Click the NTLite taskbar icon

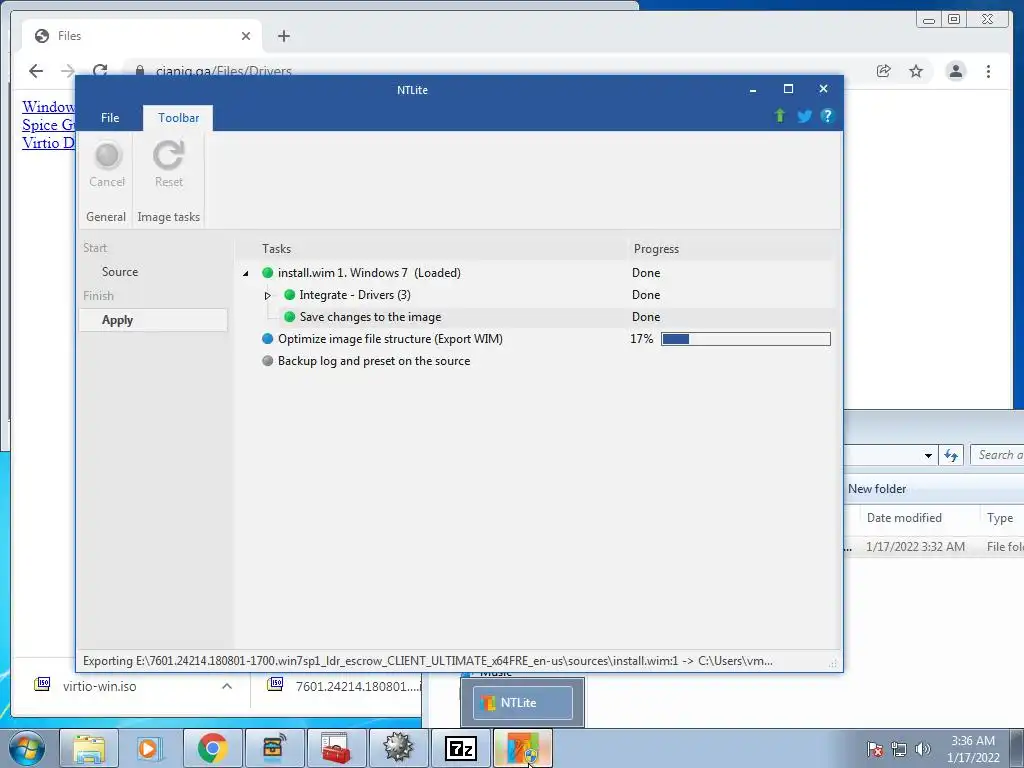pos(522,748)
